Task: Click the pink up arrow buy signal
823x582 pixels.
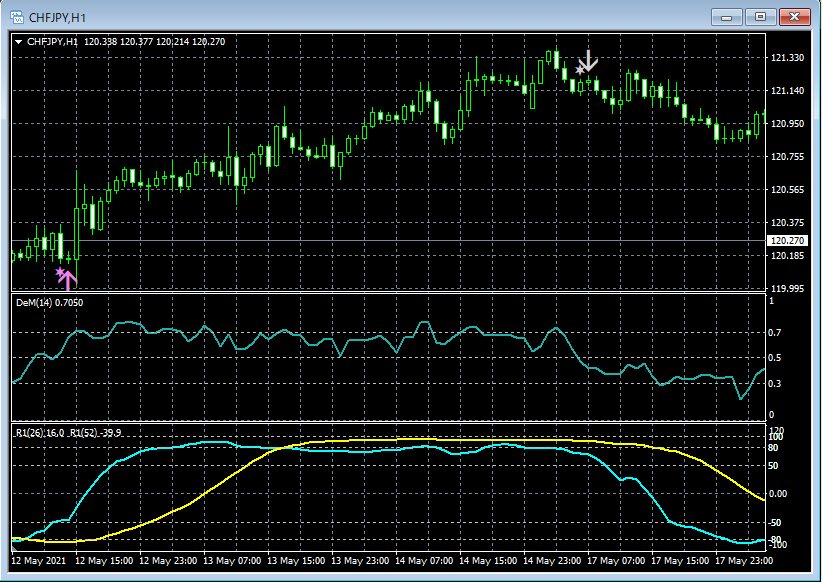Action: [68, 280]
